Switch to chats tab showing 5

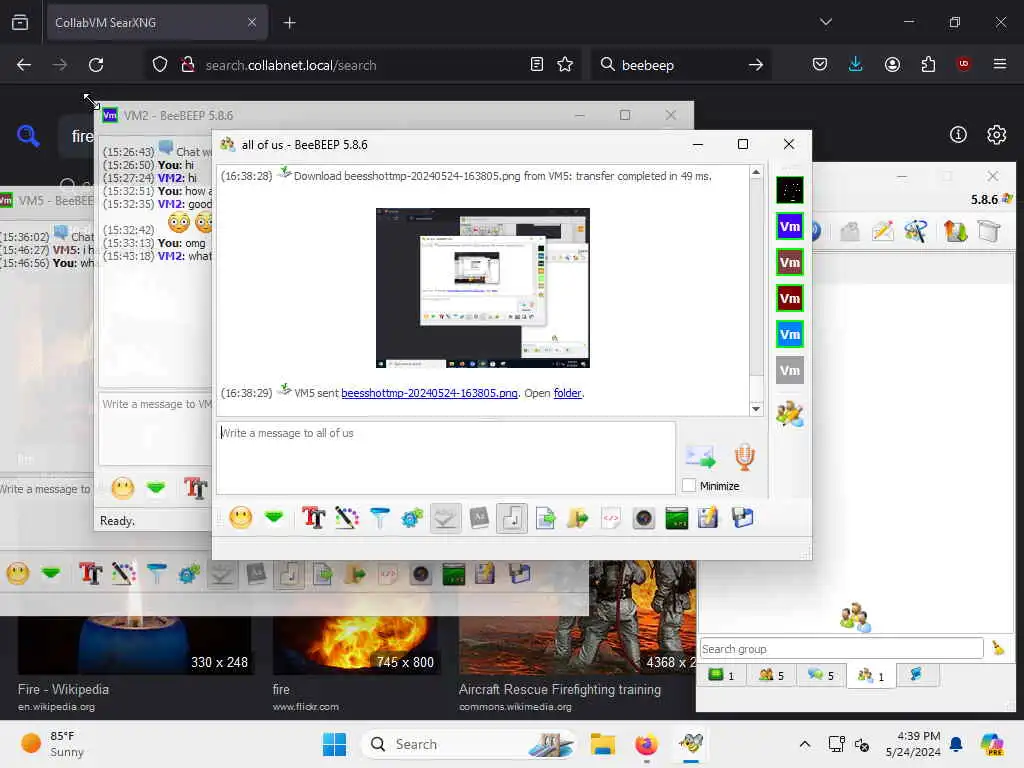[821, 675]
